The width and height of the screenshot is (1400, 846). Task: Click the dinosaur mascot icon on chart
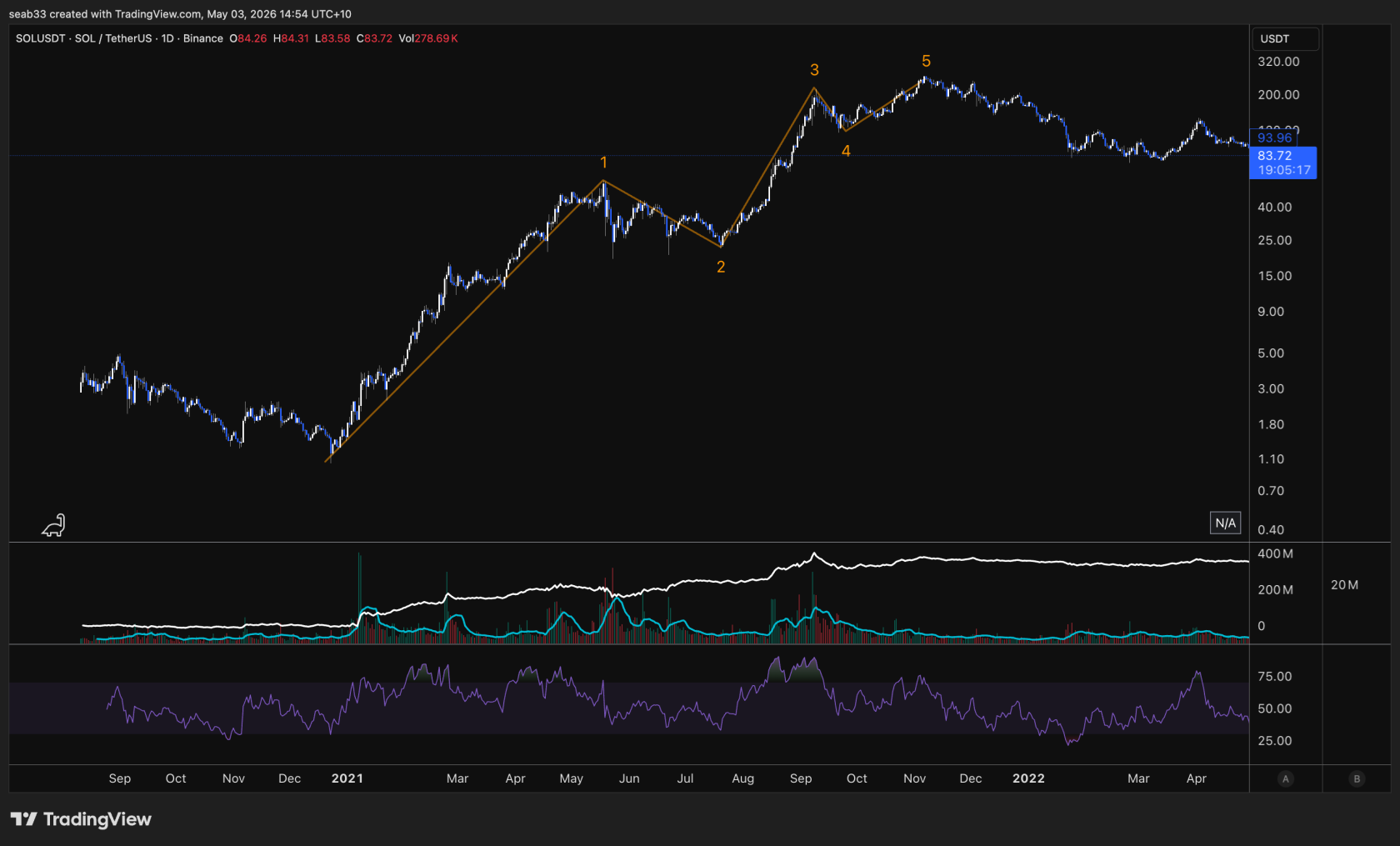pos(54,525)
